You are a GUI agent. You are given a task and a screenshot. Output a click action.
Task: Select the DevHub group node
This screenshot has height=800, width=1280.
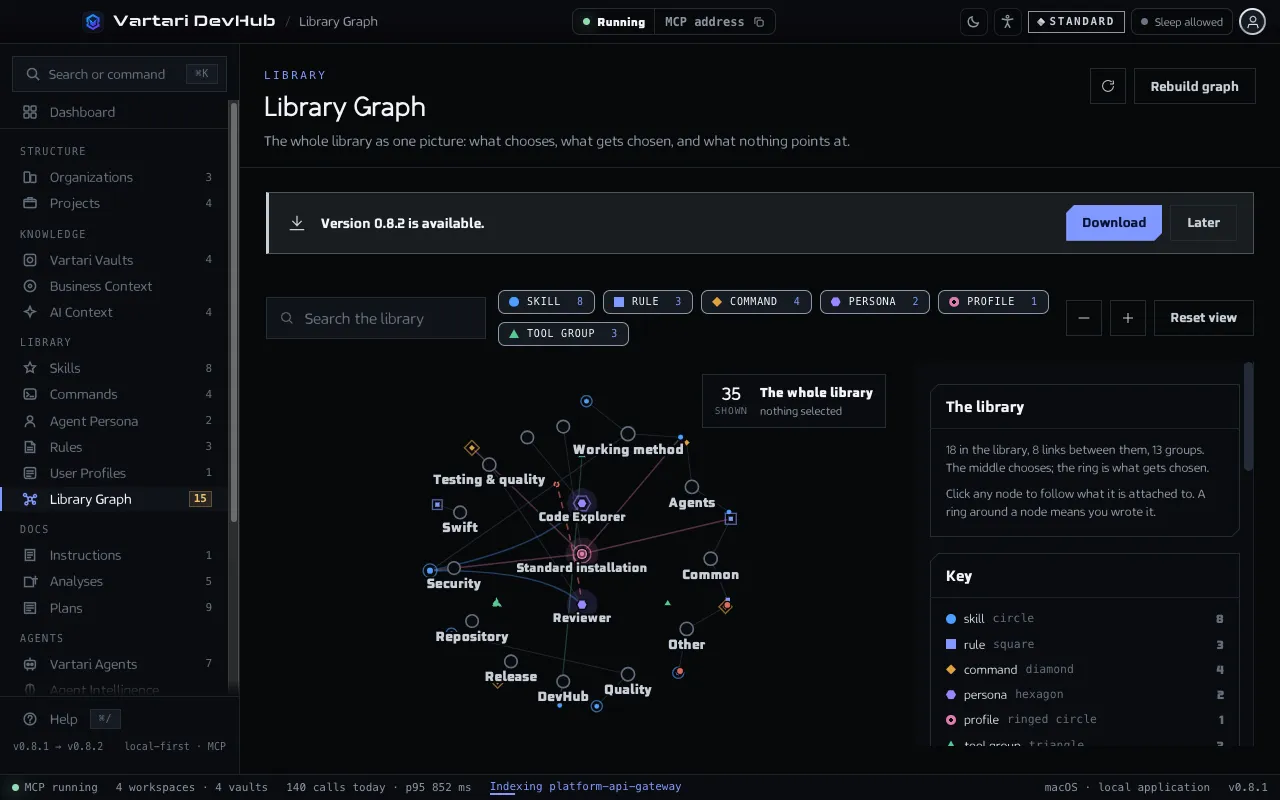(563, 682)
